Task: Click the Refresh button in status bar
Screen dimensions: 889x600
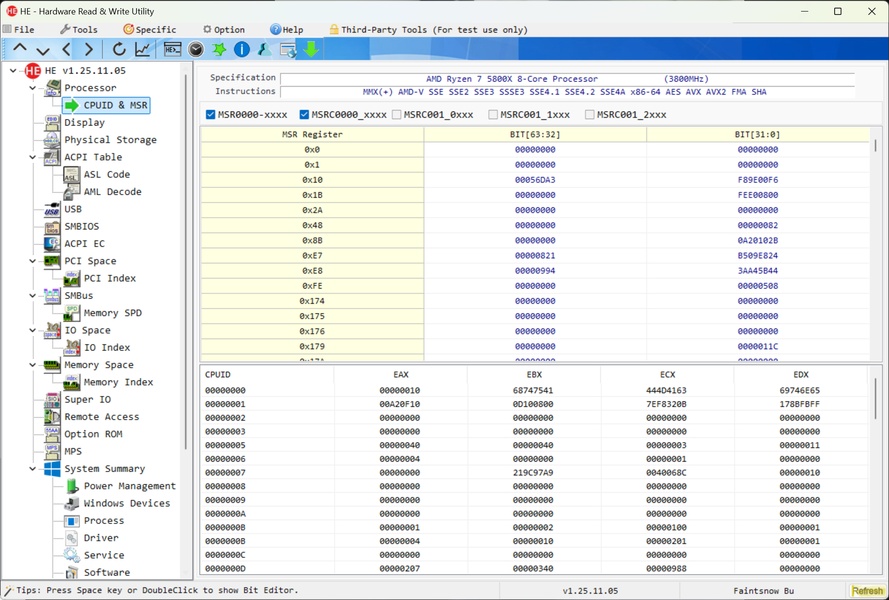Action: point(866,591)
